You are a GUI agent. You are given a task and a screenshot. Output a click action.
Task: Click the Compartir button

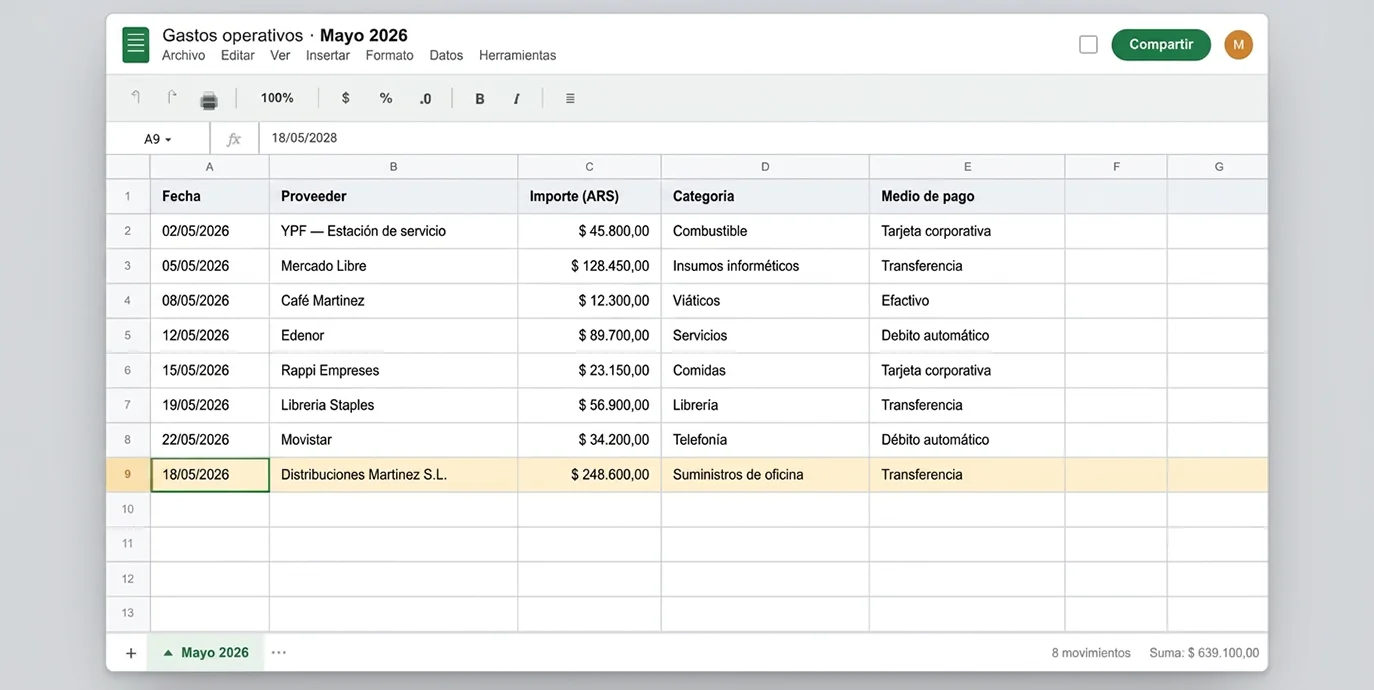point(1161,45)
